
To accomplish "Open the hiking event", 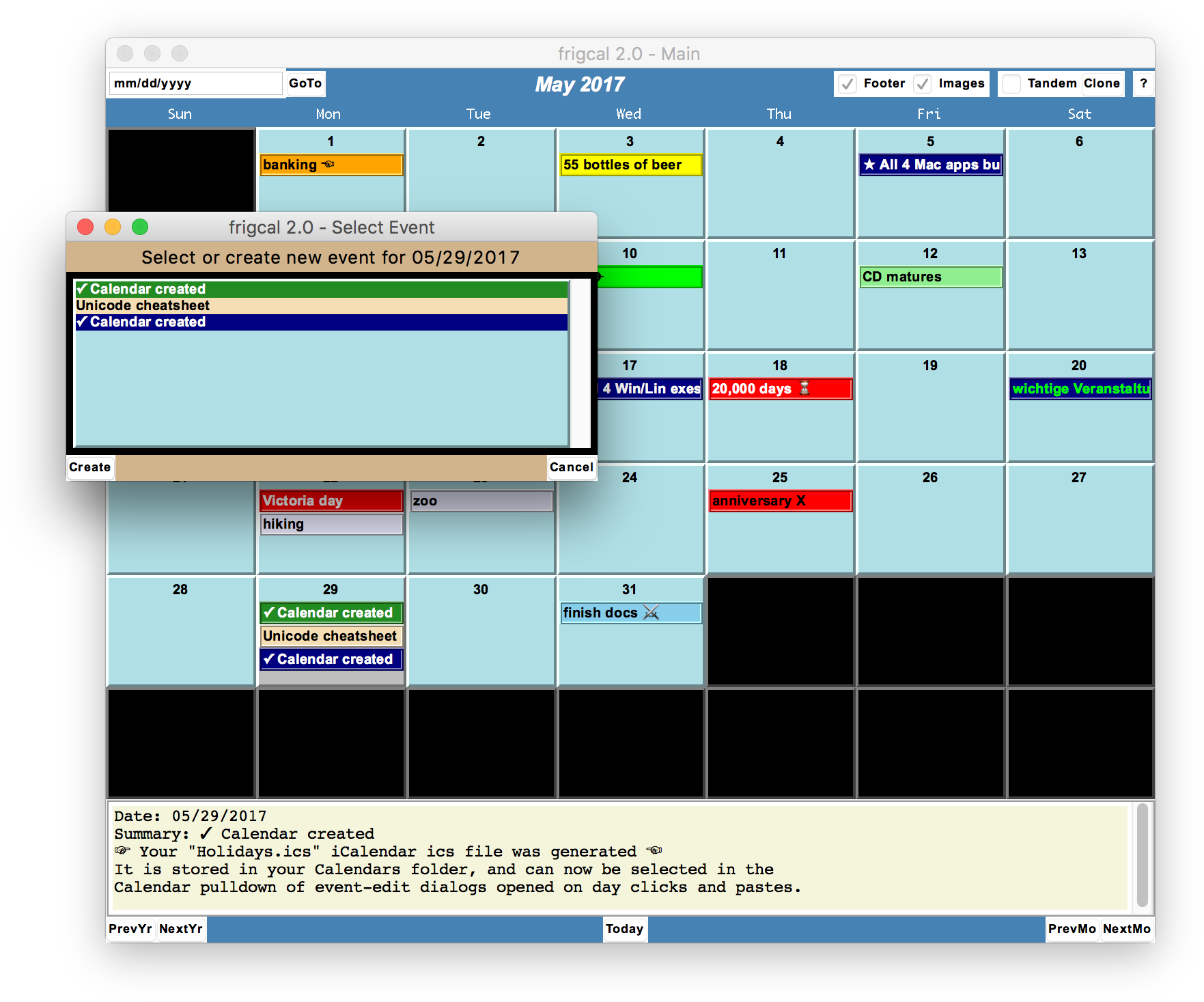I will tap(331, 524).
